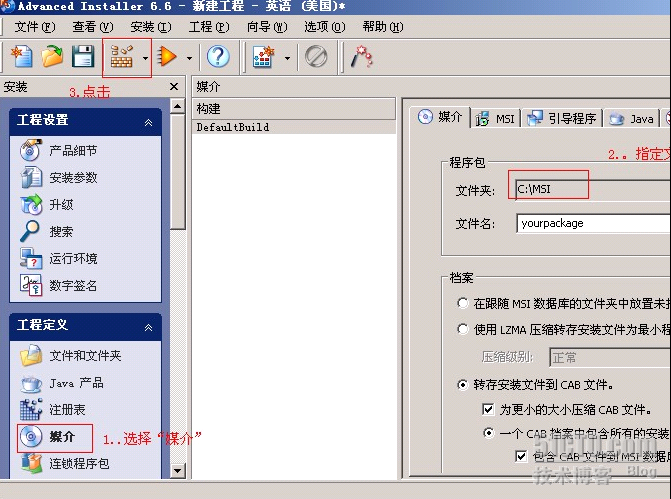Image resolution: width=671 pixels, height=499 pixels.
Task: Open the Java 产品 page
Action: coord(62,383)
